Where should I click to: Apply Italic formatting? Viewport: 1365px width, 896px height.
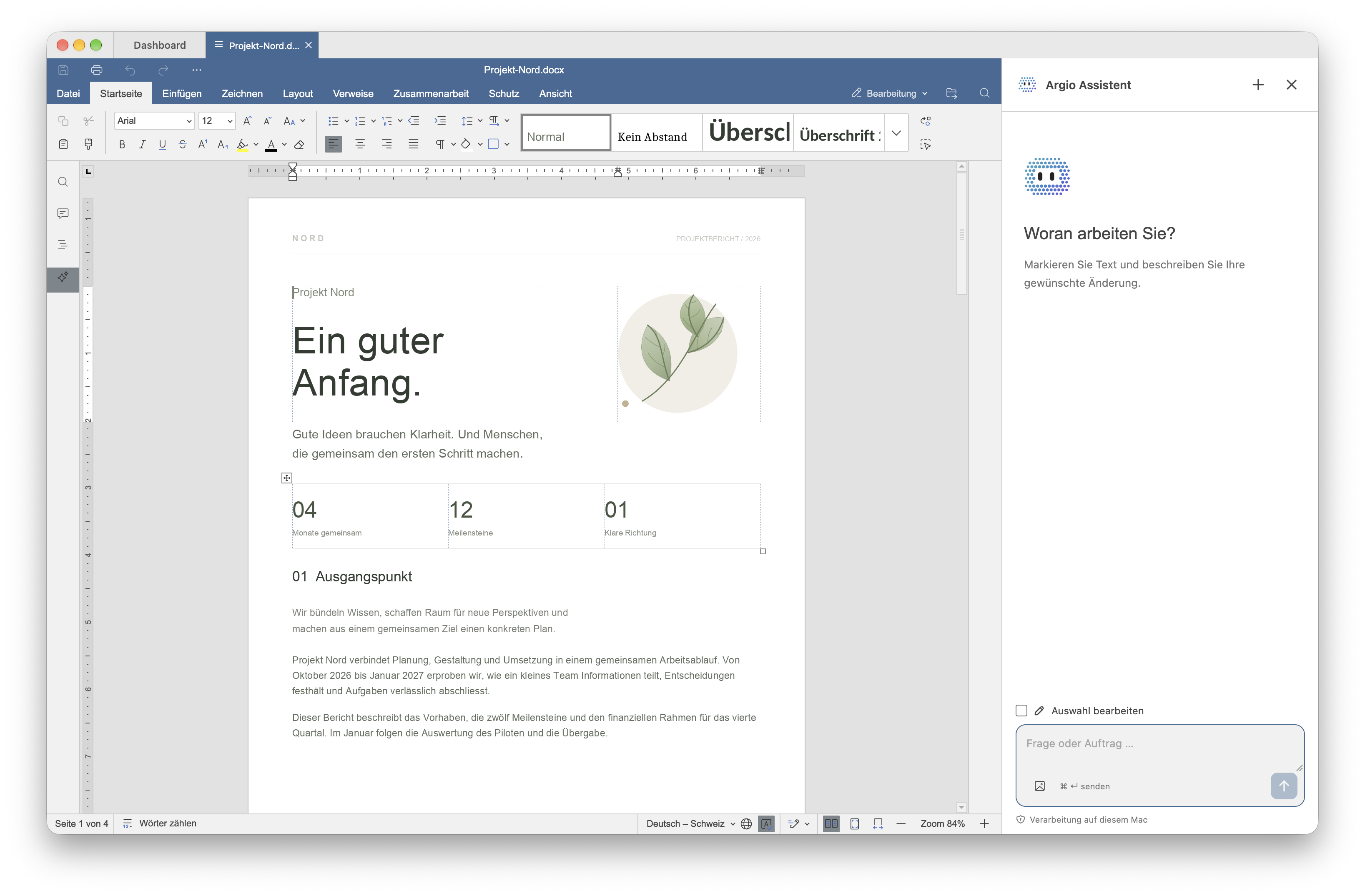142,145
